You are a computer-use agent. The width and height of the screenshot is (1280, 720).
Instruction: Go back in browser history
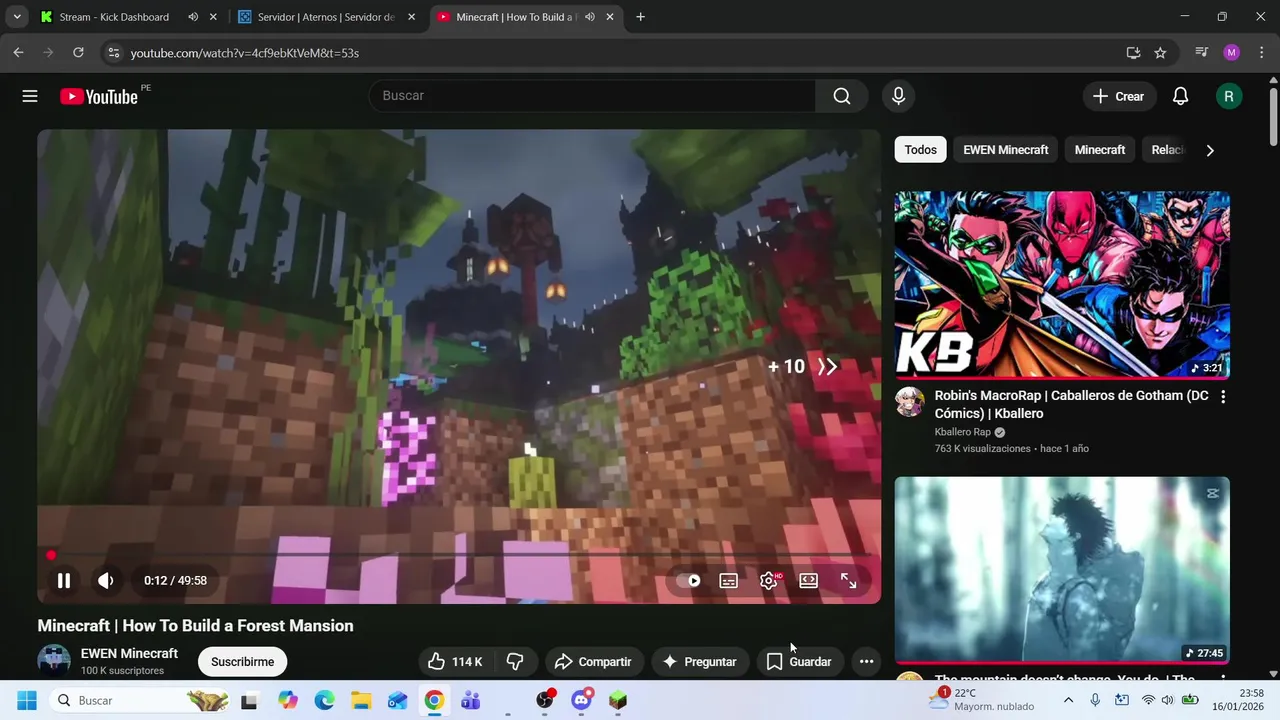pyautogui.click(x=18, y=52)
